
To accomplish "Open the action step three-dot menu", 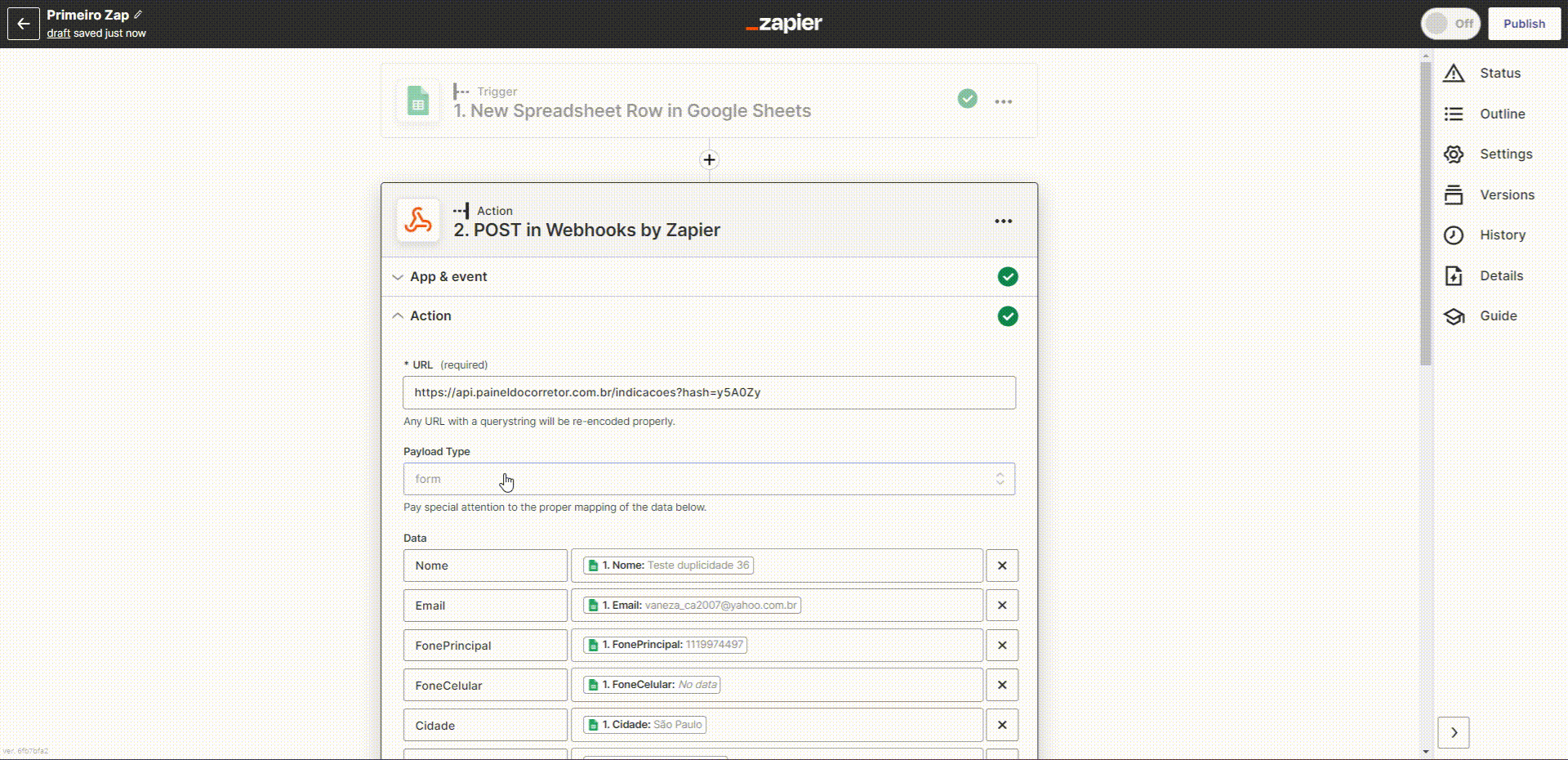I will click(x=1004, y=221).
